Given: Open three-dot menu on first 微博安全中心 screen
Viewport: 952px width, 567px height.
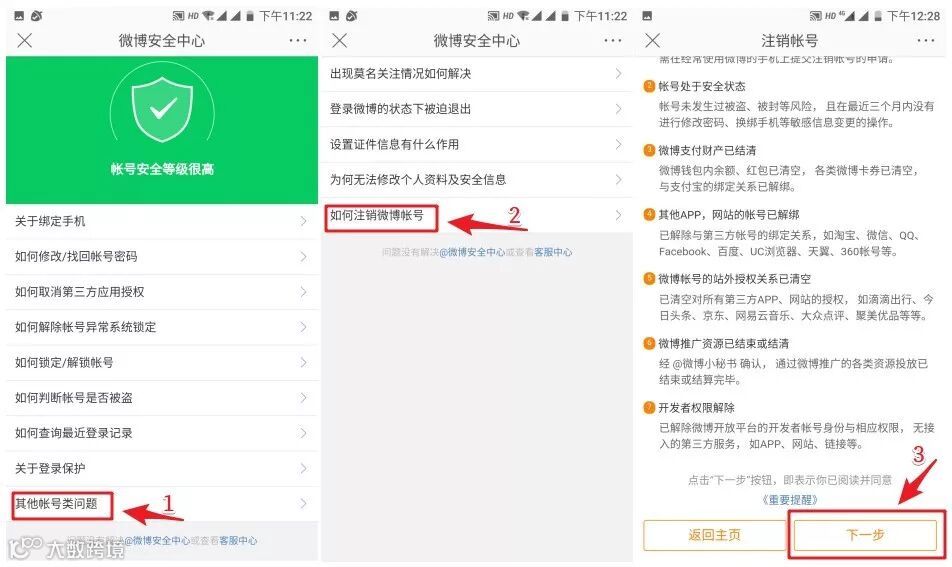Looking at the screenshot, I should pyautogui.click(x=298, y=41).
